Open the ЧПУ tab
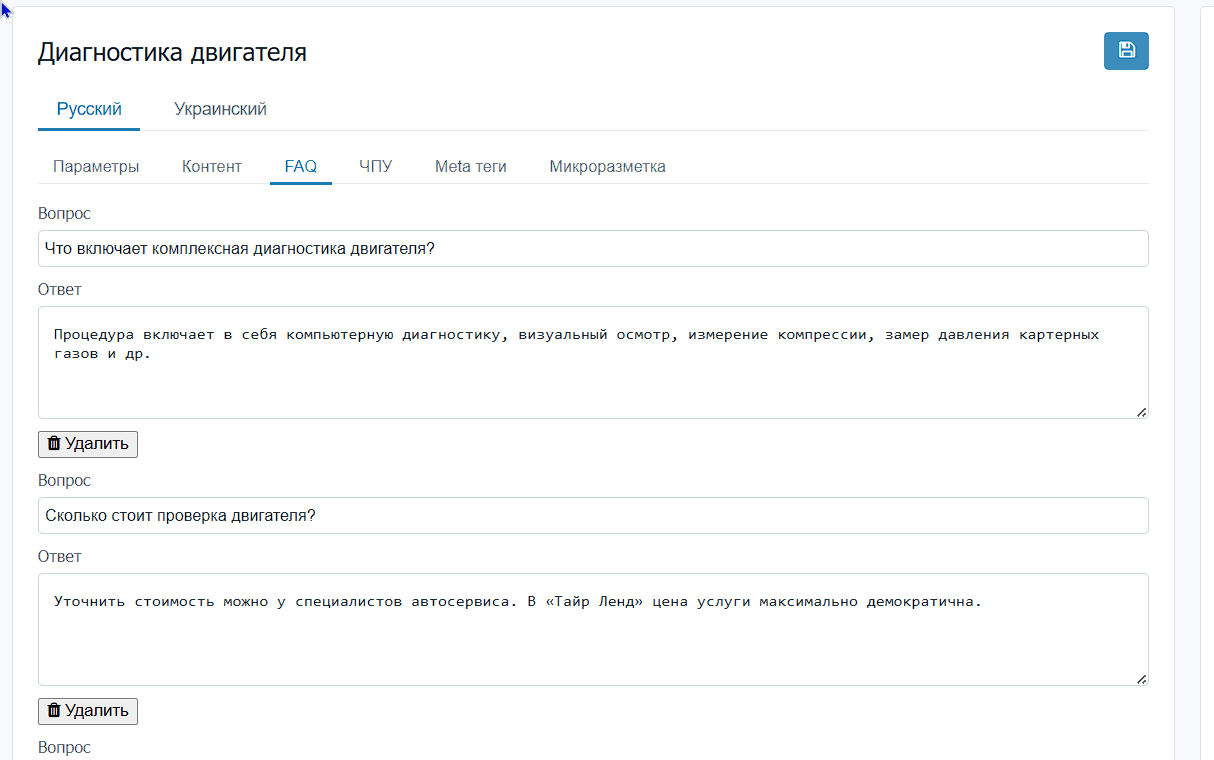The image size is (1214, 760). (x=376, y=166)
